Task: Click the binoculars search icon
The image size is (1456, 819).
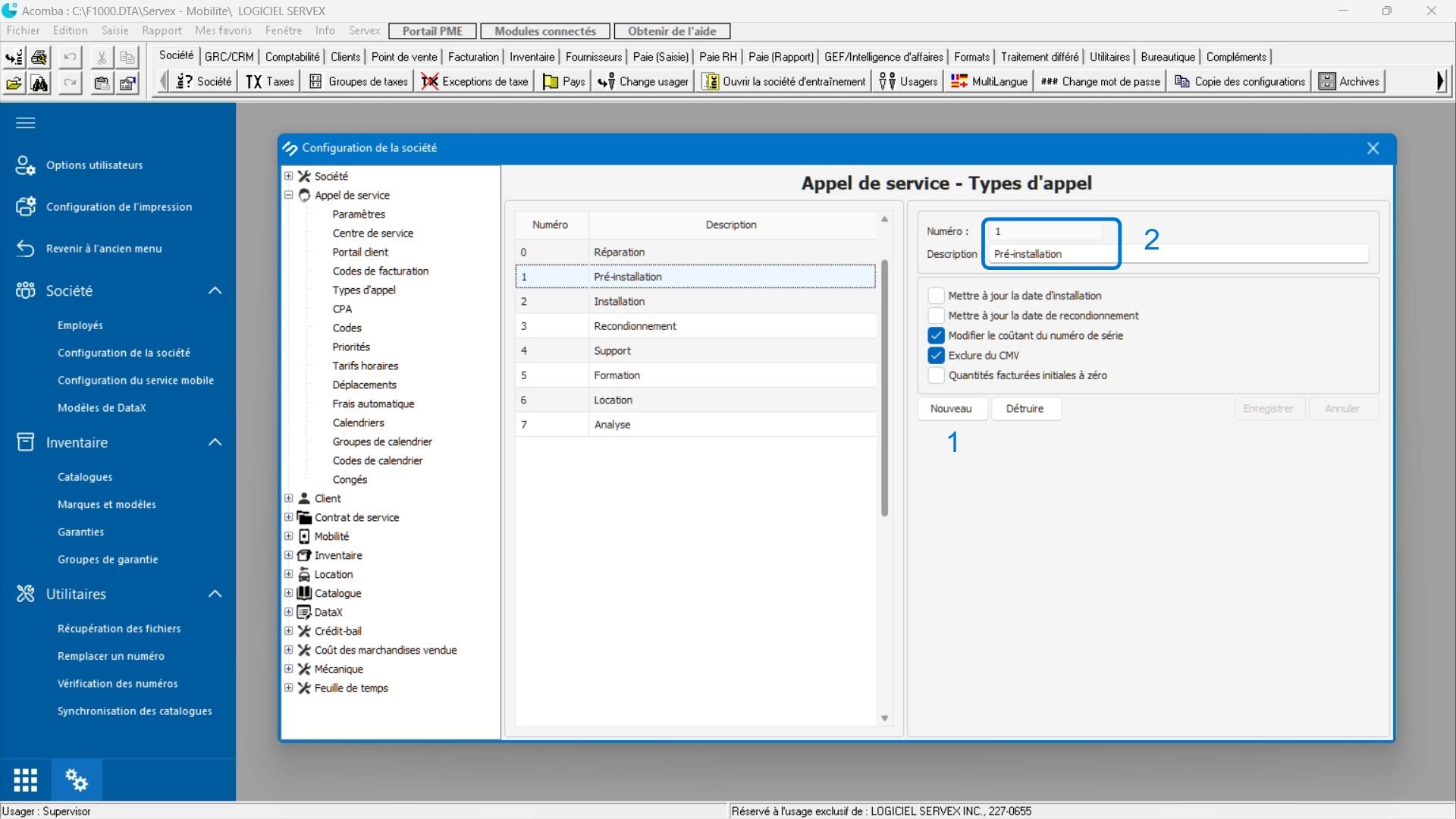Action: [x=39, y=83]
